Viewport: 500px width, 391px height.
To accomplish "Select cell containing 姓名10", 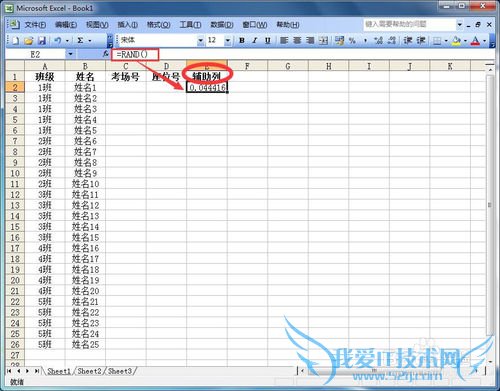I will [85, 184].
